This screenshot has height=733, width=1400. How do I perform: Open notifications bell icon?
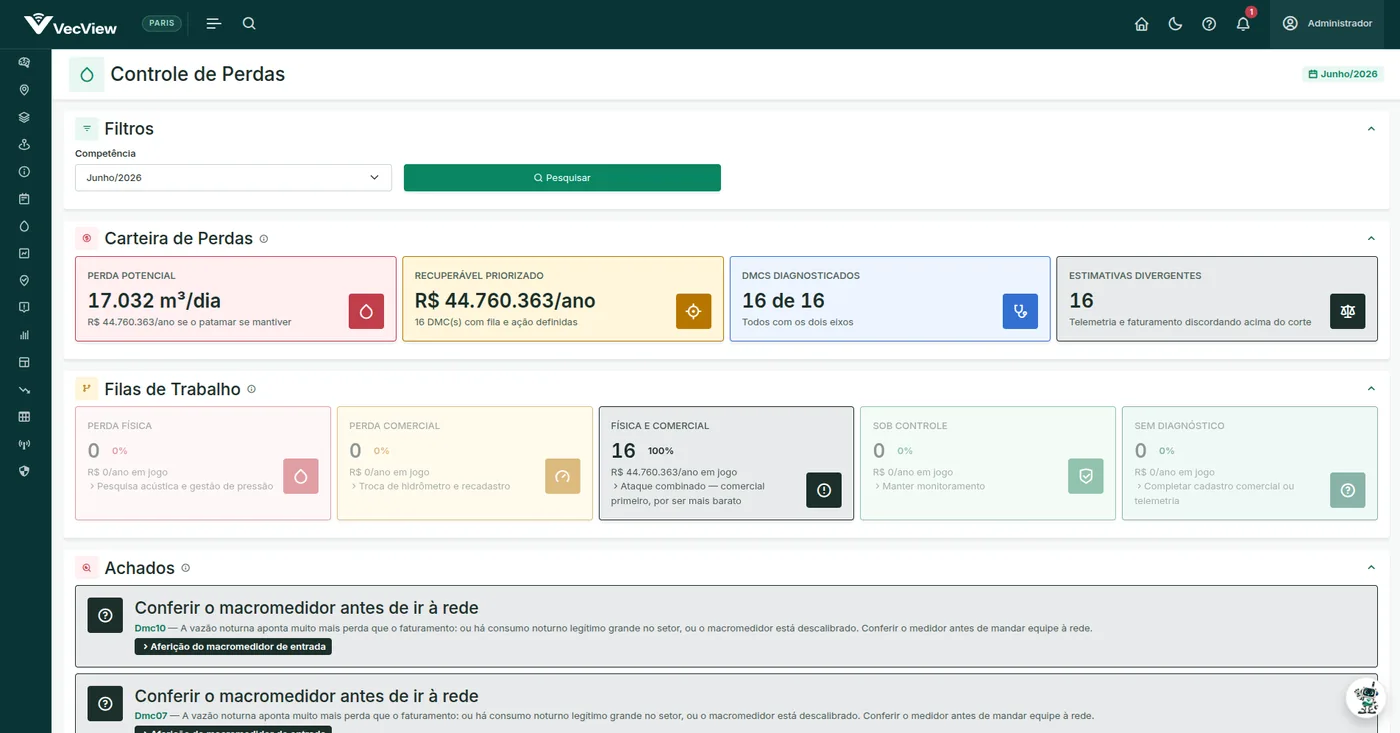coord(1243,24)
